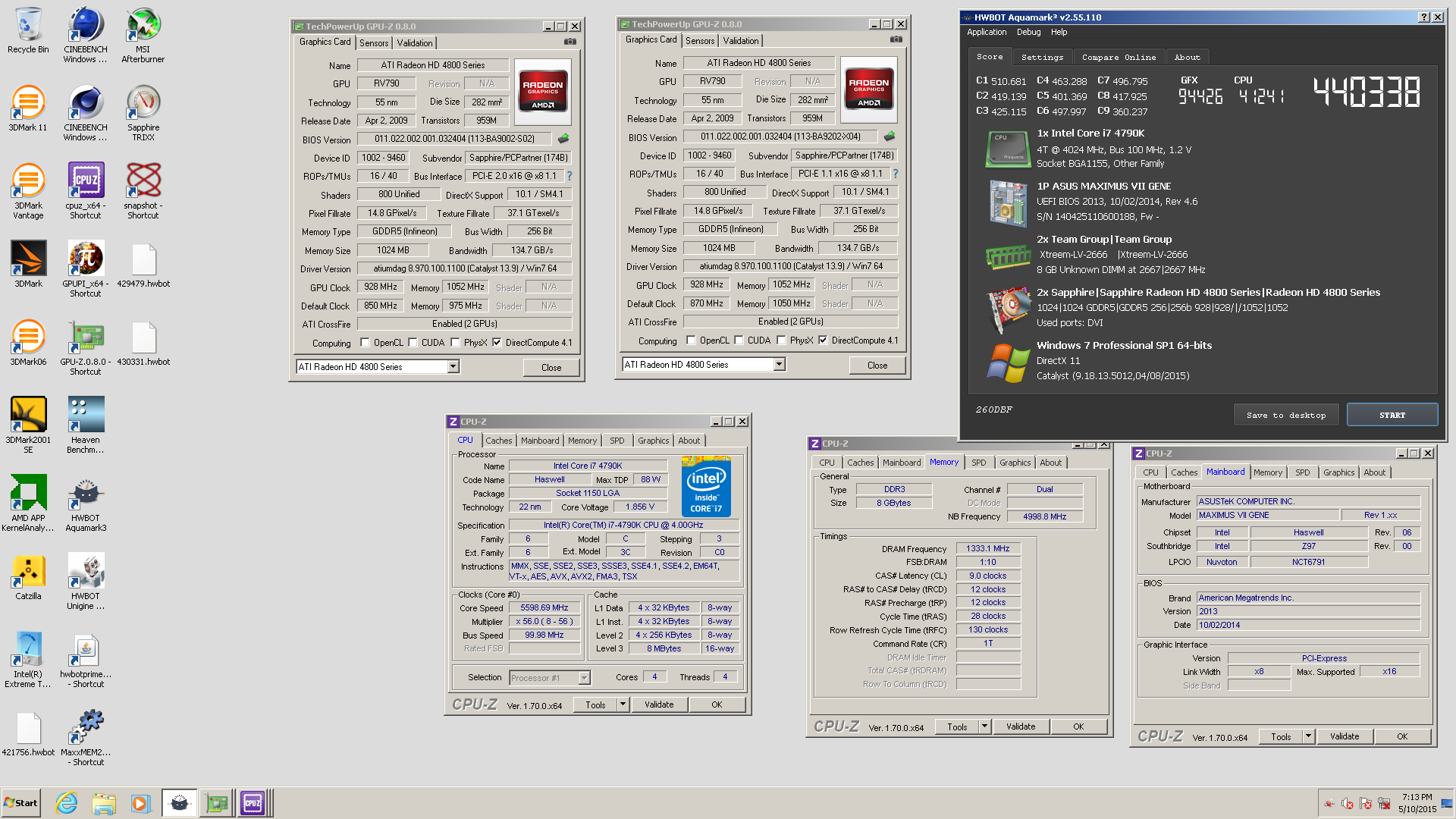Click Save to desktop in Aquamark3
The width and height of the screenshot is (1456, 819).
(1286, 415)
